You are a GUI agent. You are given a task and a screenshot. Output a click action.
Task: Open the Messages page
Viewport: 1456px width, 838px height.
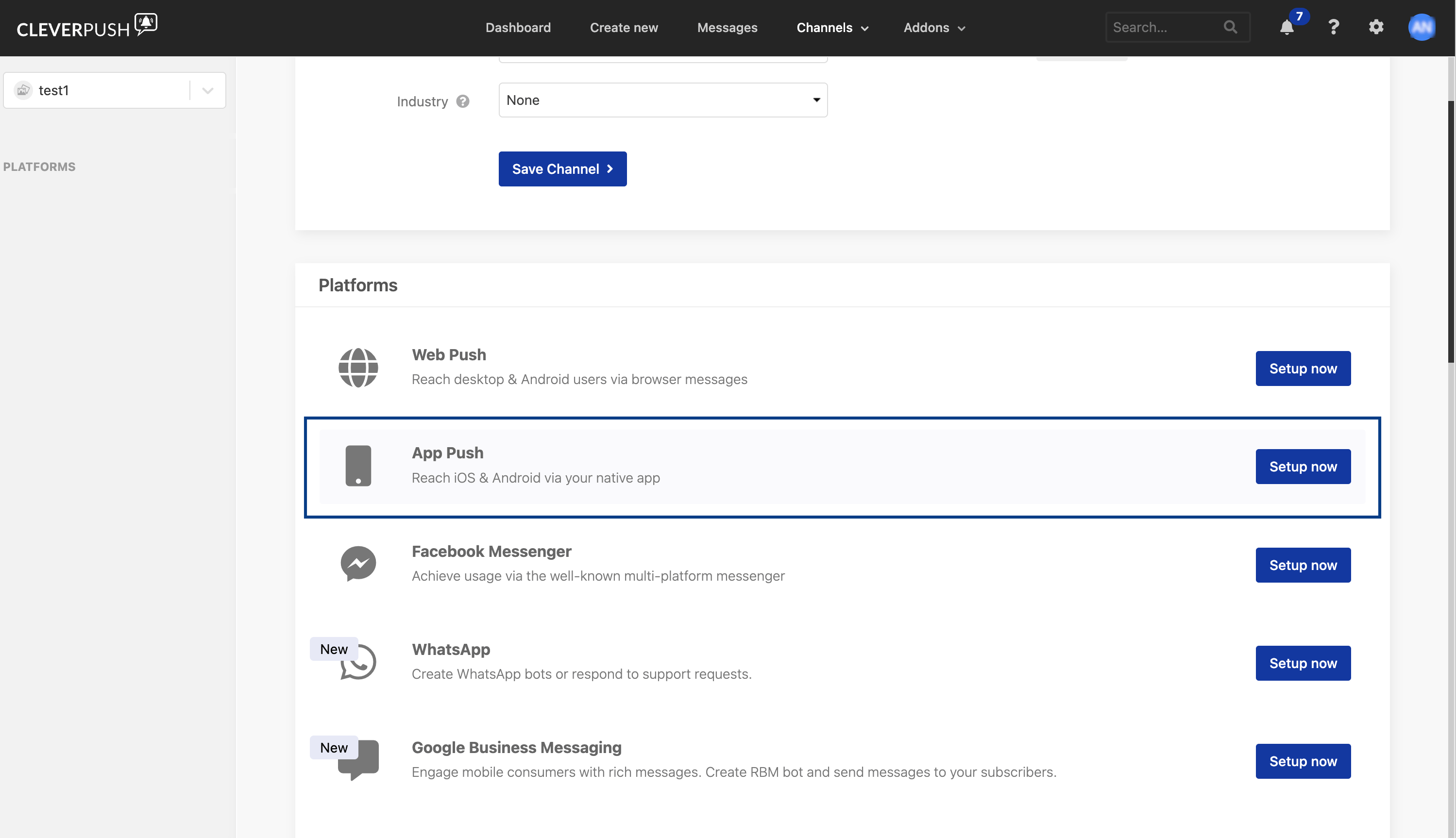tap(727, 28)
